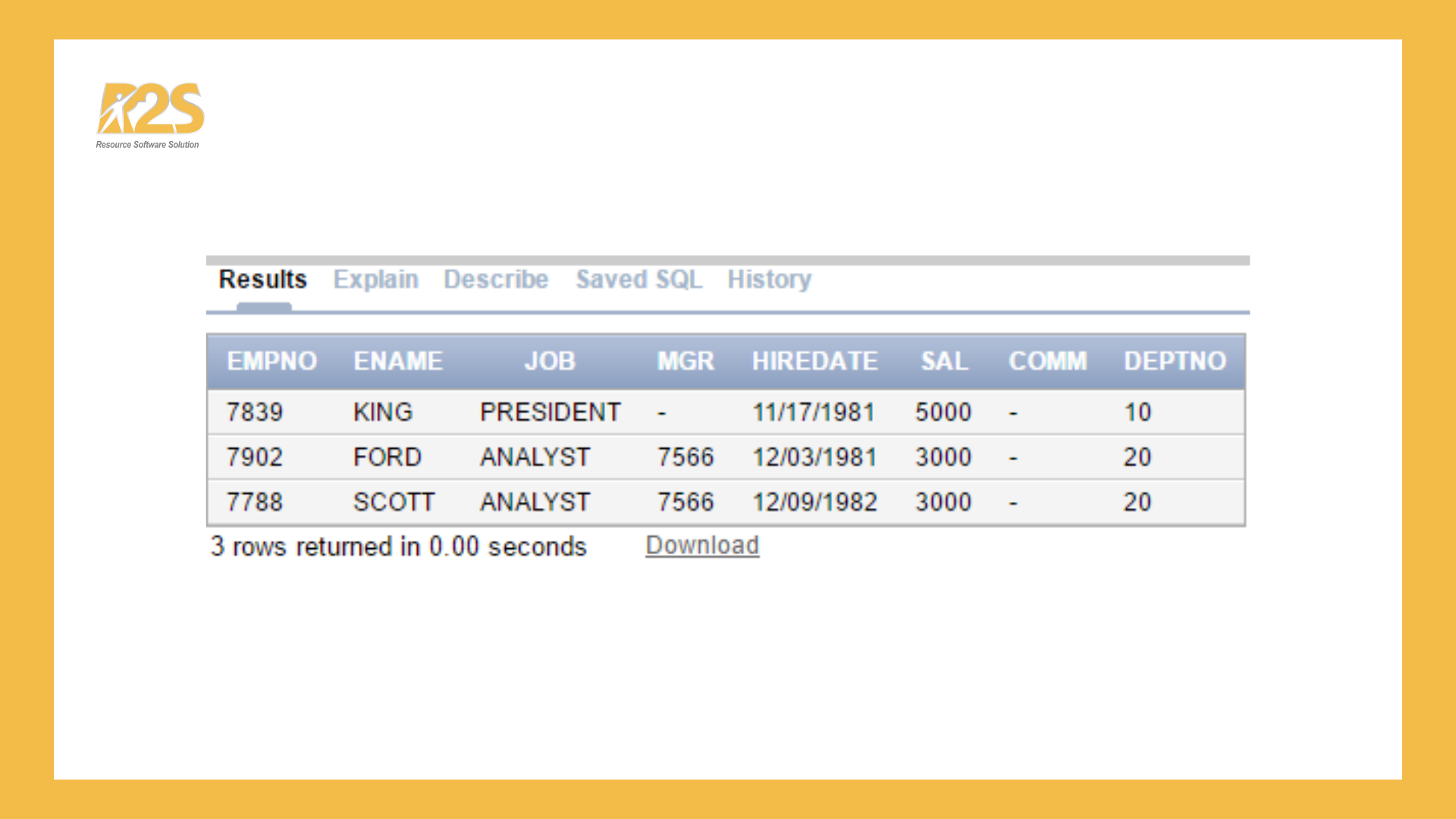The image size is (1456, 819).
Task: Click the MGR column header
Action: click(x=686, y=361)
